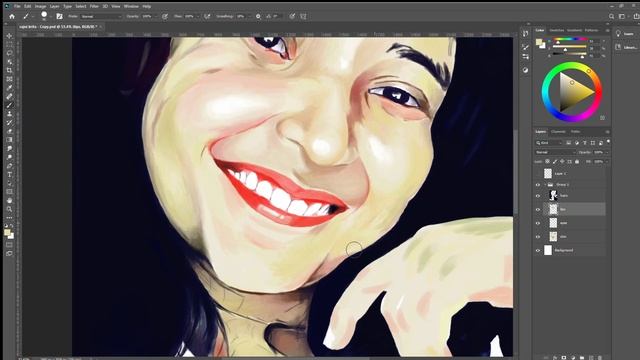Switch to the Swatches tab
Viewport: 640px width, 360px height.
click(556, 30)
